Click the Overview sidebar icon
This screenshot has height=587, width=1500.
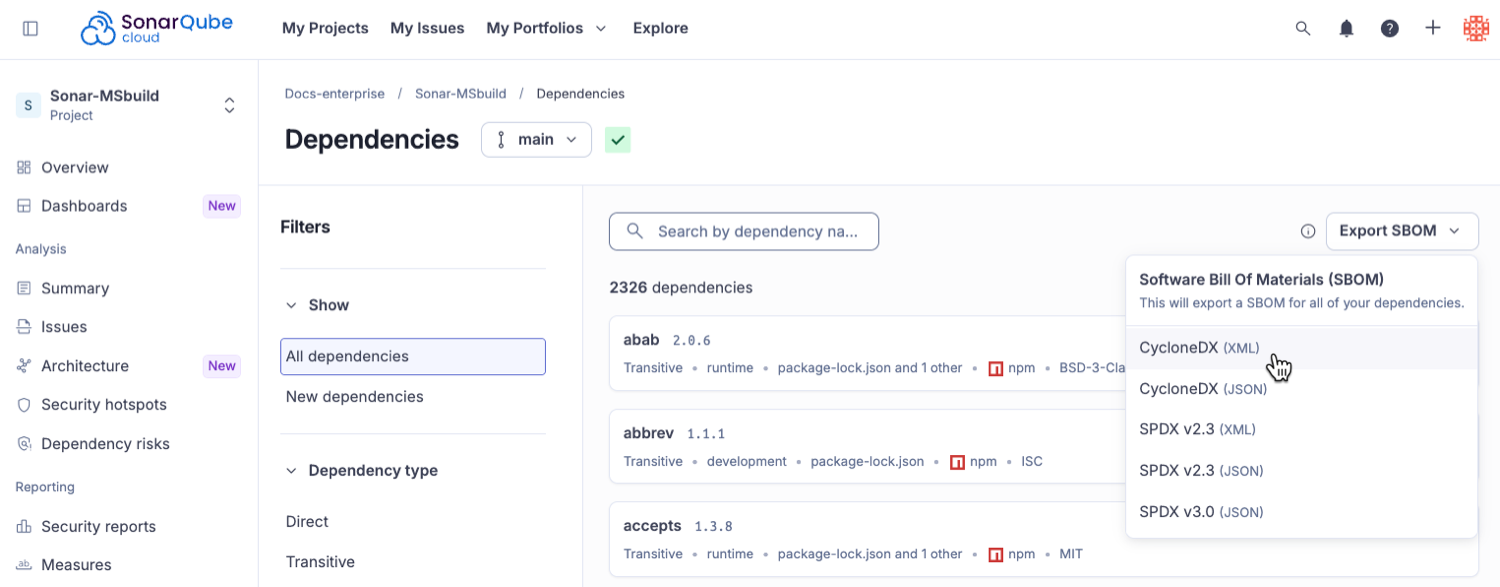[x=24, y=167]
